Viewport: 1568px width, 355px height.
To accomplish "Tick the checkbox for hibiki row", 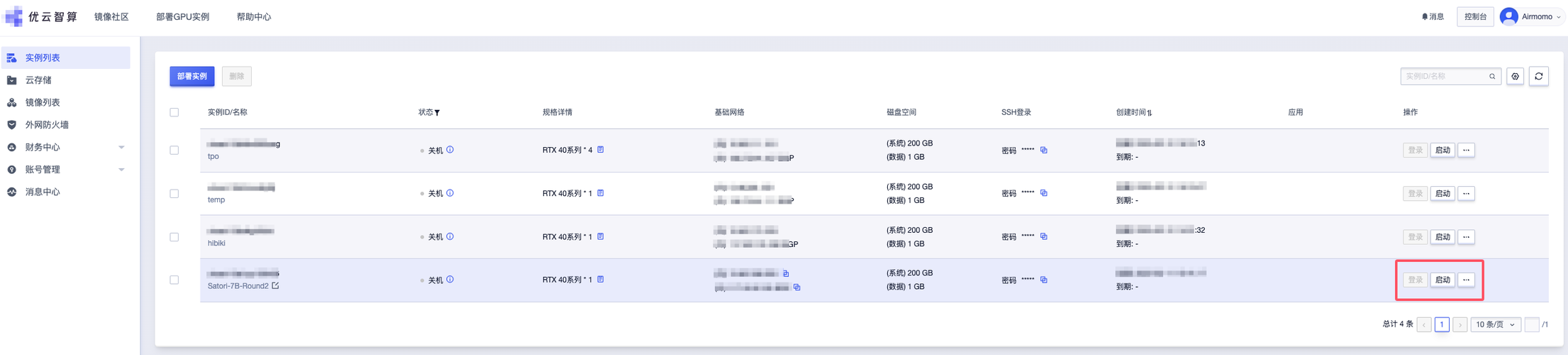I will coord(174,237).
